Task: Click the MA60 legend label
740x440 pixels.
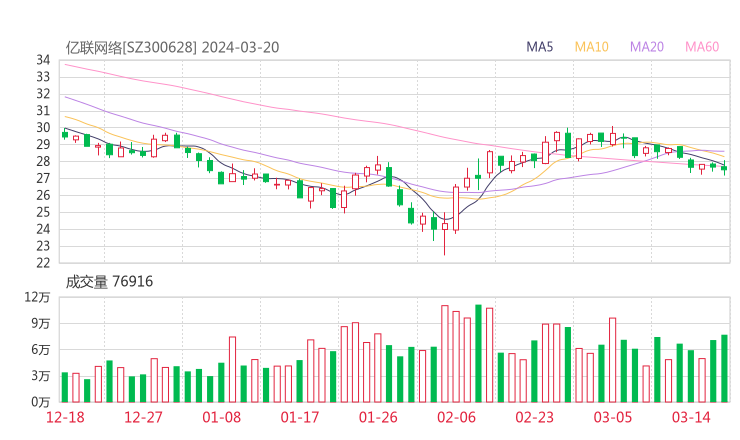Action: pyautogui.click(x=702, y=47)
